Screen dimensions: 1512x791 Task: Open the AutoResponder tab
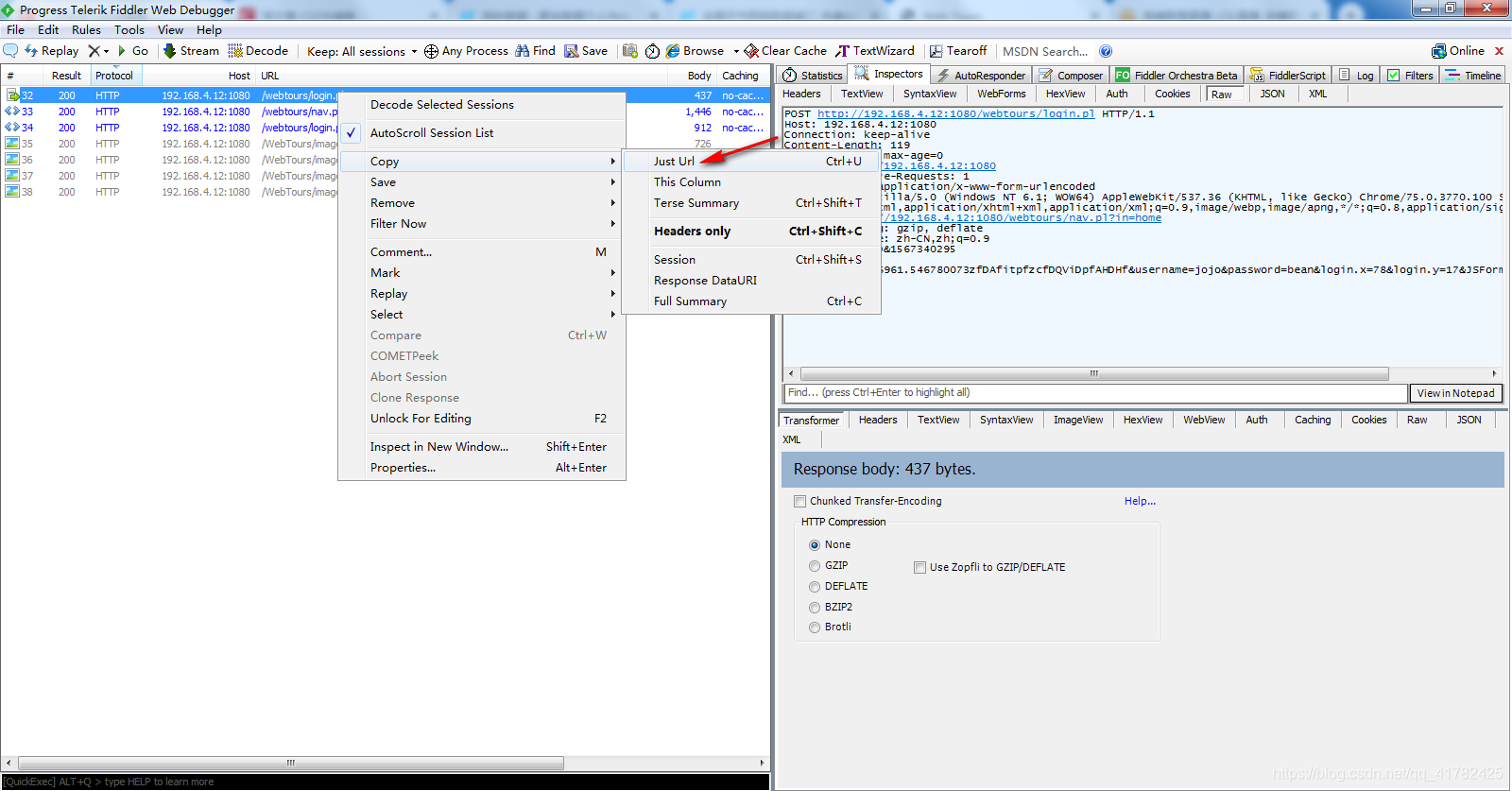[981, 75]
